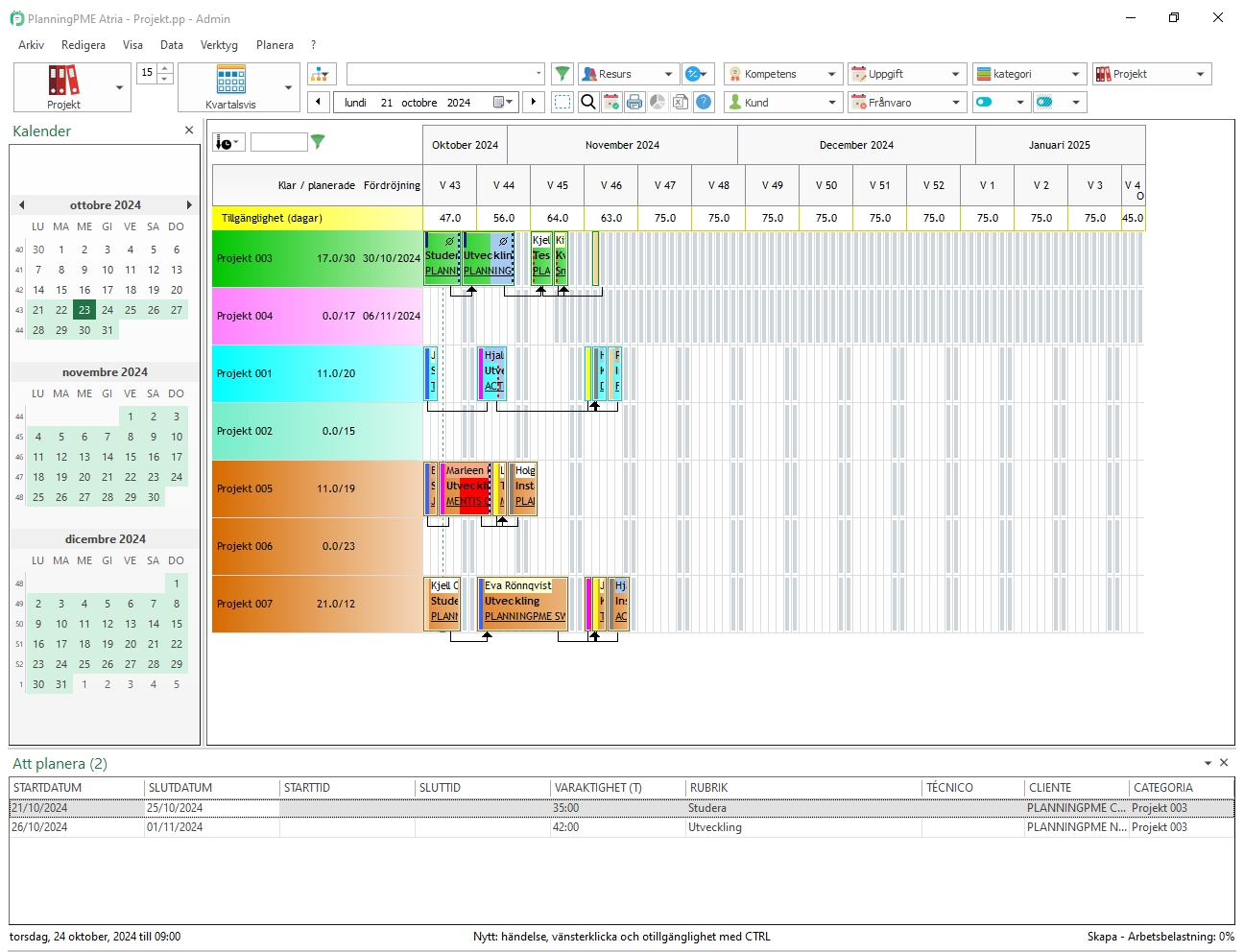Open the Visa menu
Viewport: 1244px width, 952px height.
click(x=132, y=45)
